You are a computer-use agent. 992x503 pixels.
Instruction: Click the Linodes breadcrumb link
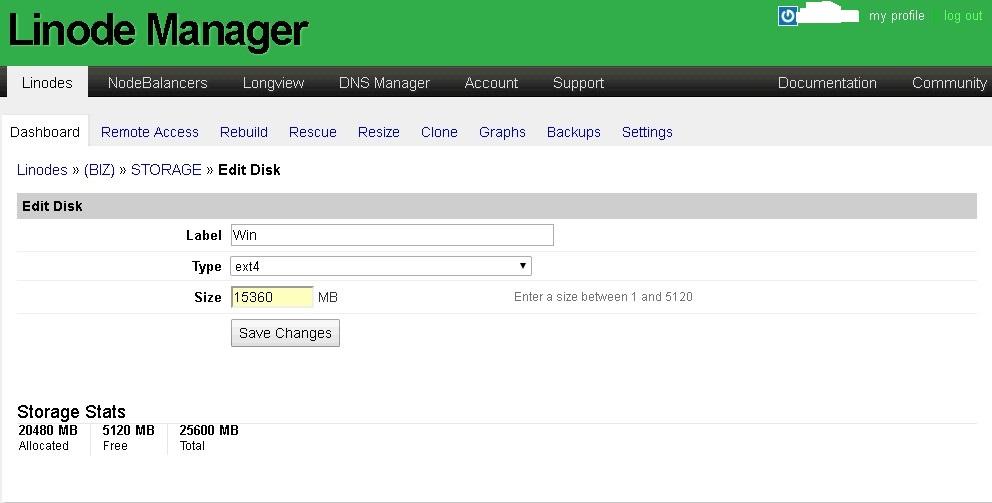42,170
